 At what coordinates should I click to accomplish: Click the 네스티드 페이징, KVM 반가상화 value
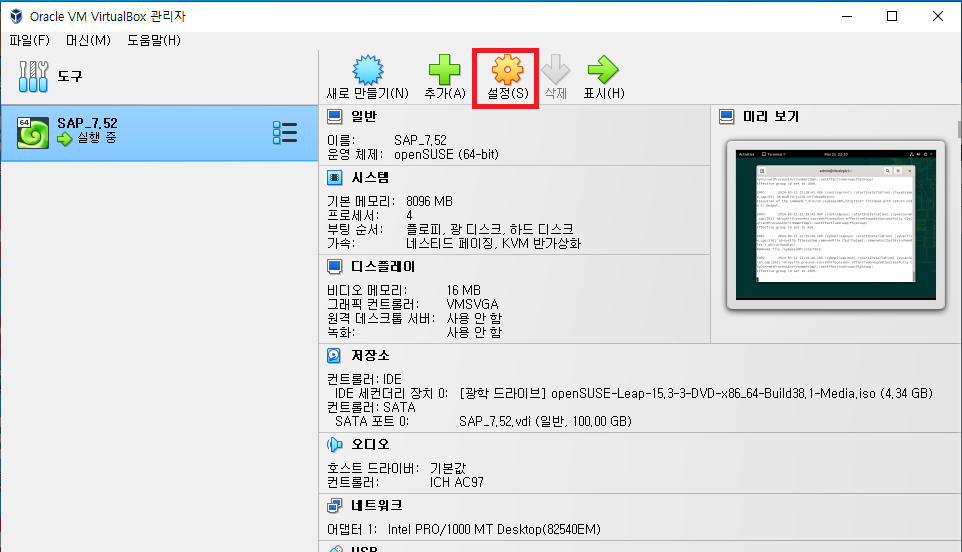tap(493, 243)
